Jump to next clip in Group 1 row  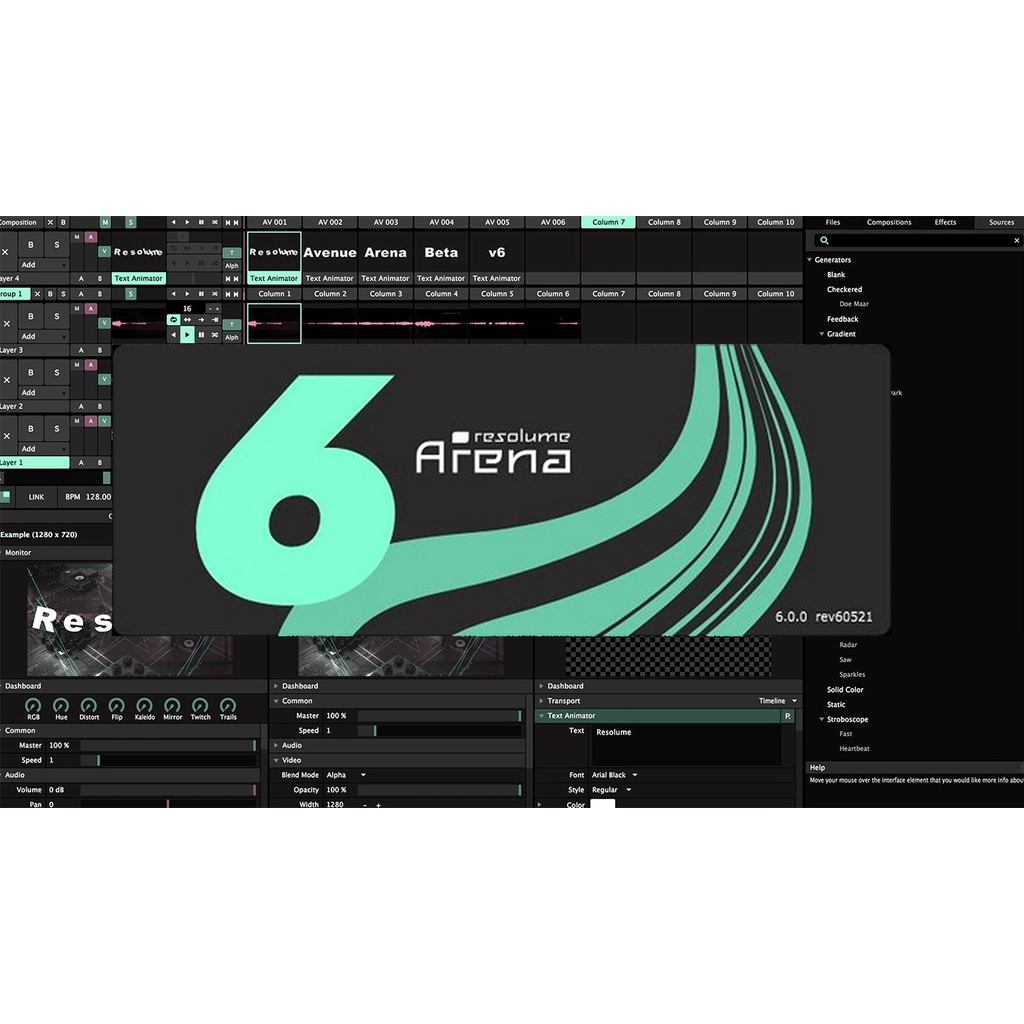pos(236,294)
